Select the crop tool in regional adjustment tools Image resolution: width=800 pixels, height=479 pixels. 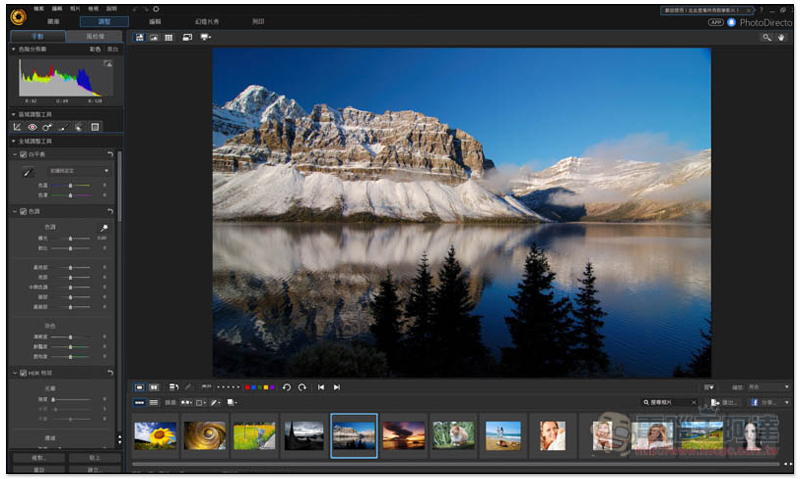(18, 127)
